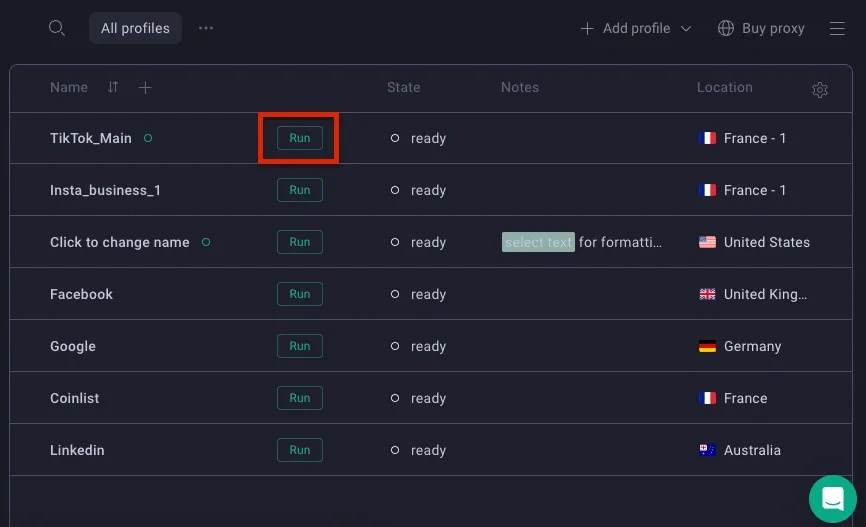Select the All profiles tab

point(135,28)
